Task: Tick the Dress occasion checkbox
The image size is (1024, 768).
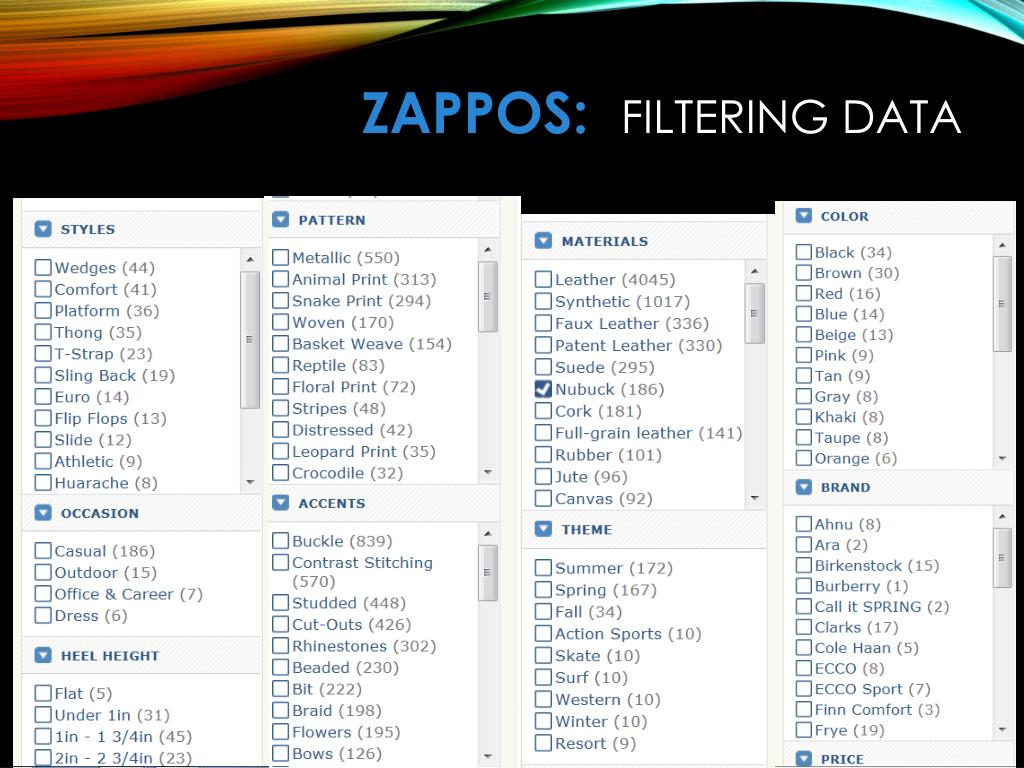Action: [43, 615]
